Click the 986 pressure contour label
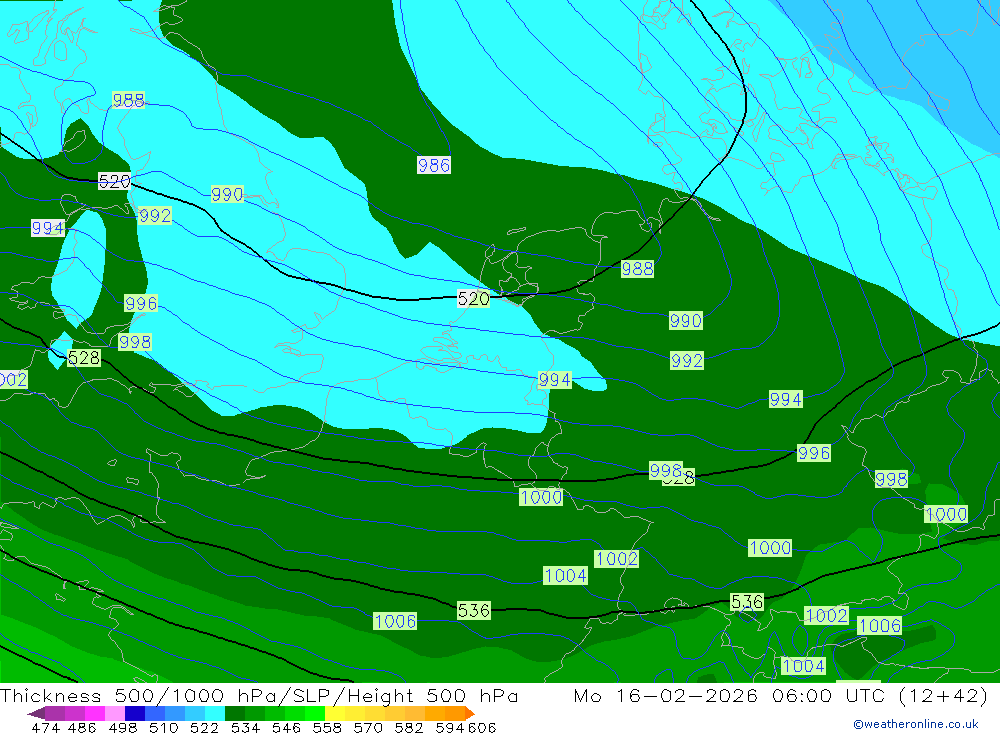The width and height of the screenshot is (1000, 733). tap(434, 165)
